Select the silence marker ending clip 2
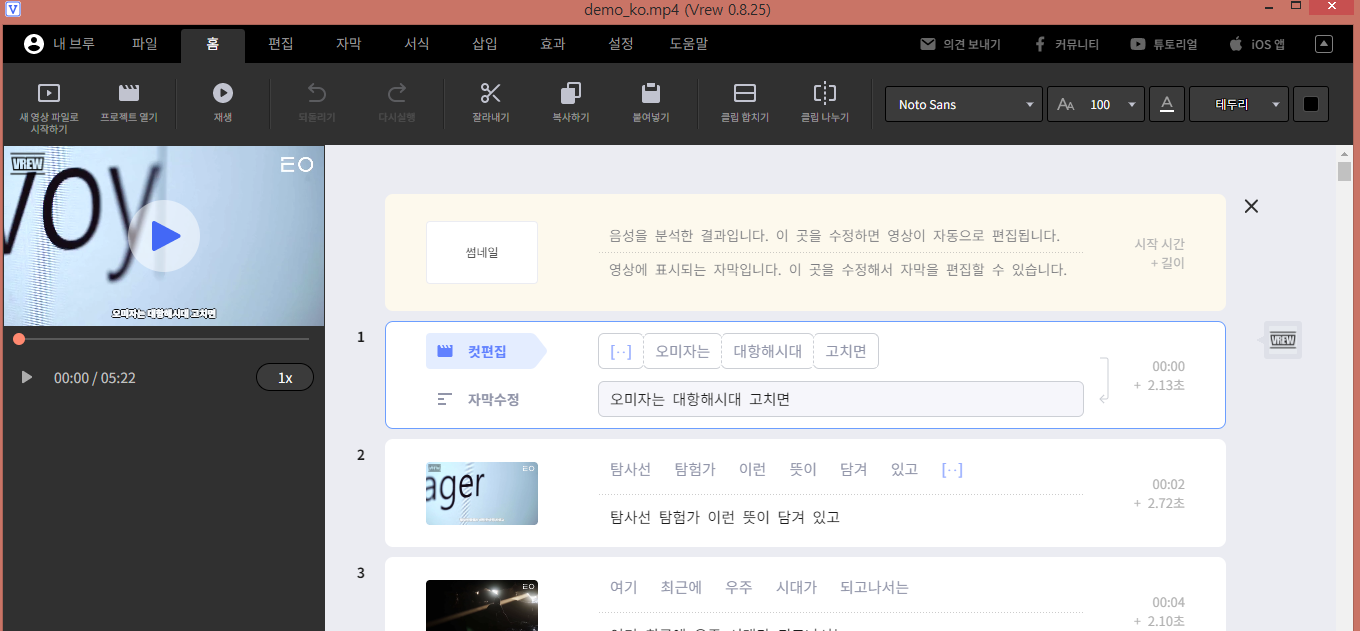The image size is (1360, 631). pos(952,469)
